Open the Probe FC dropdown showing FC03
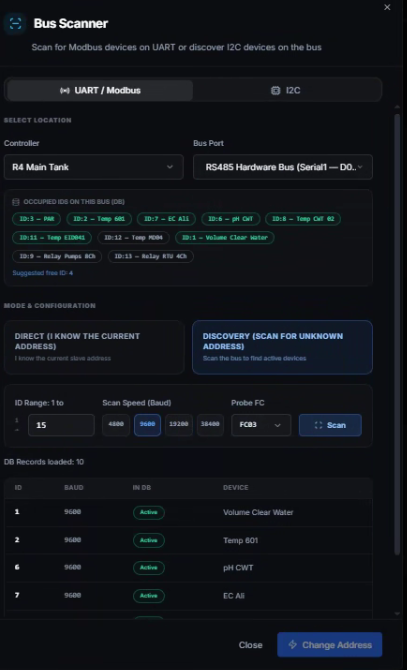 [x=261, y=425]
